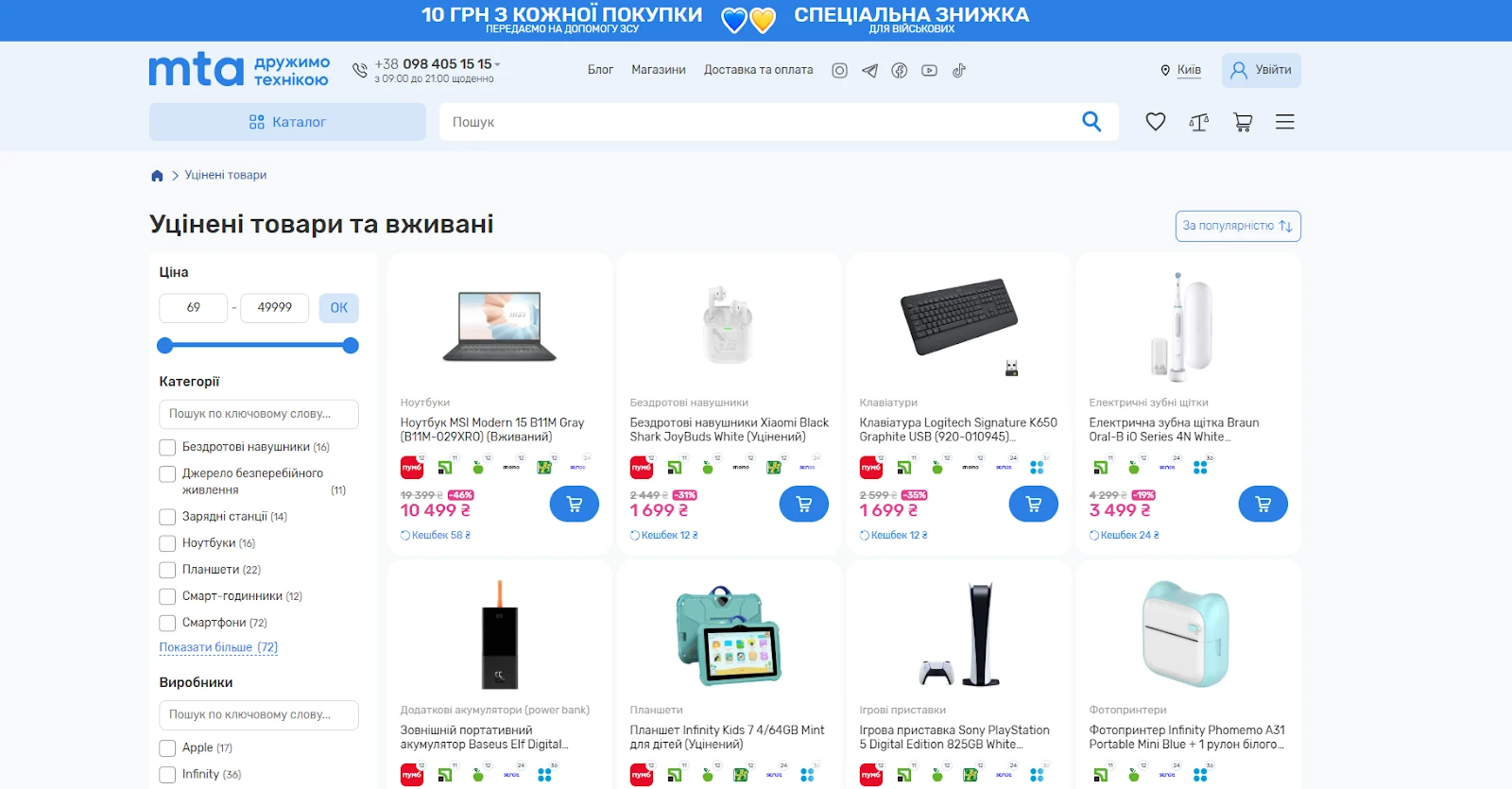
Task: Click the right price slider handle
Action: 351,346
